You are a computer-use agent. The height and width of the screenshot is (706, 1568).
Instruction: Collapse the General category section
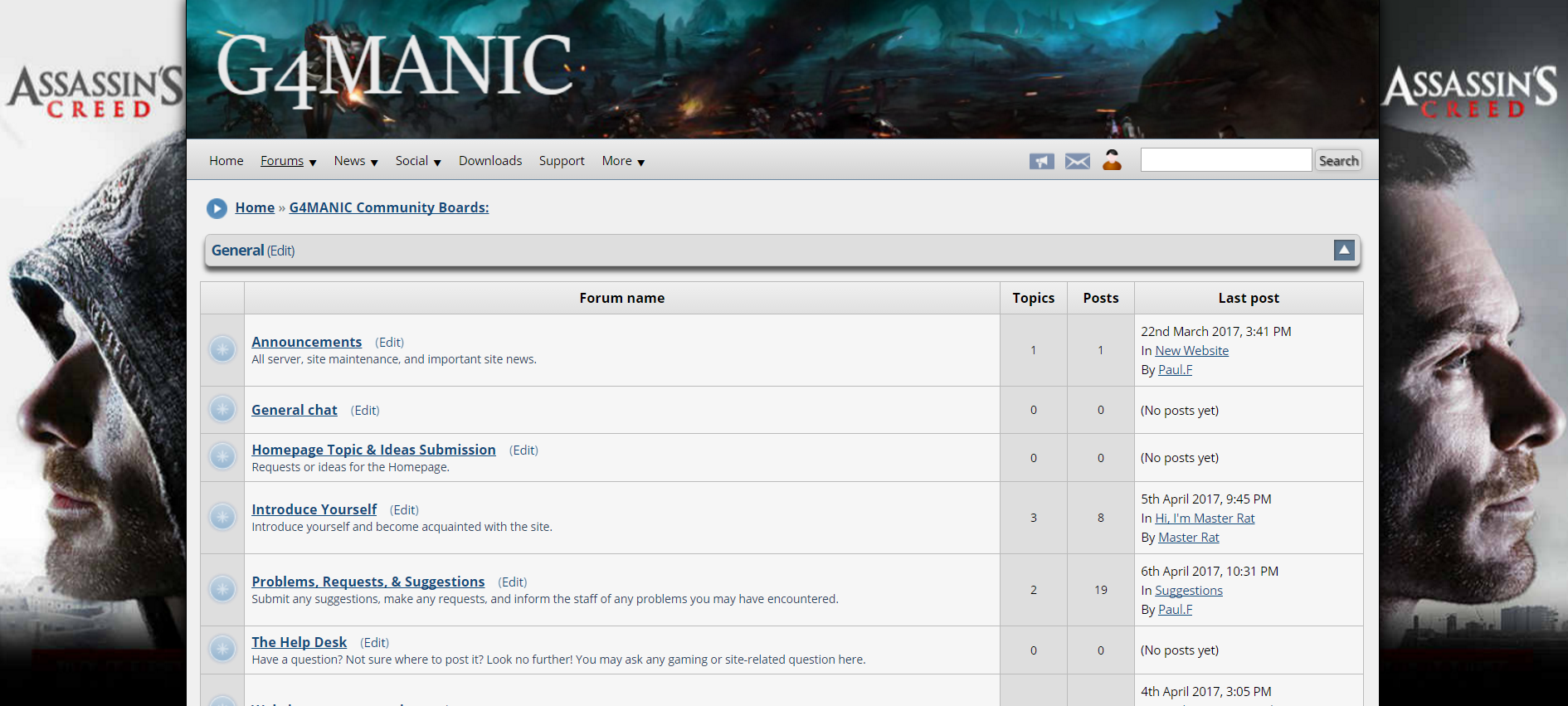[x=1344, y=250]
